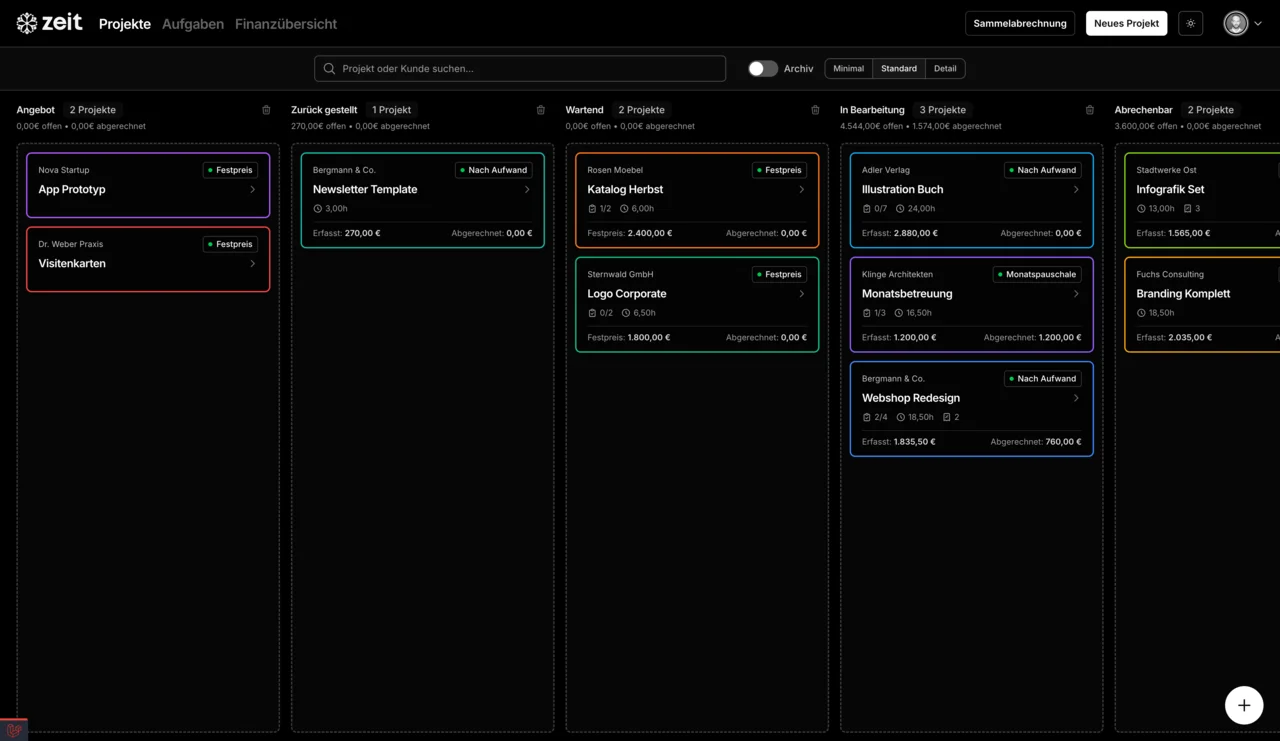This screenshot has height=741, width=1280.
Task: Click trash icon in In Bearbeitung column
Action: pyautogui.click(x=1090, y=110)
